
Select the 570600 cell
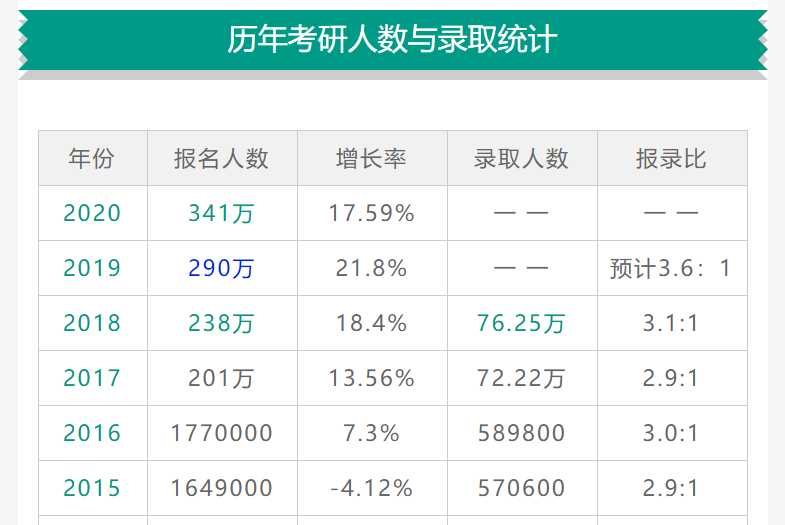[521, 488]
